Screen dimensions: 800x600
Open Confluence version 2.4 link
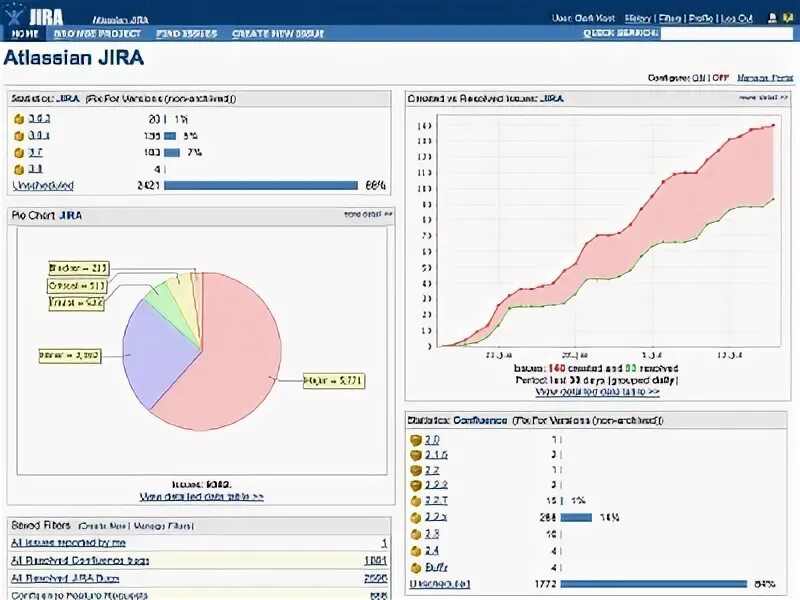[x=432, y=551]
